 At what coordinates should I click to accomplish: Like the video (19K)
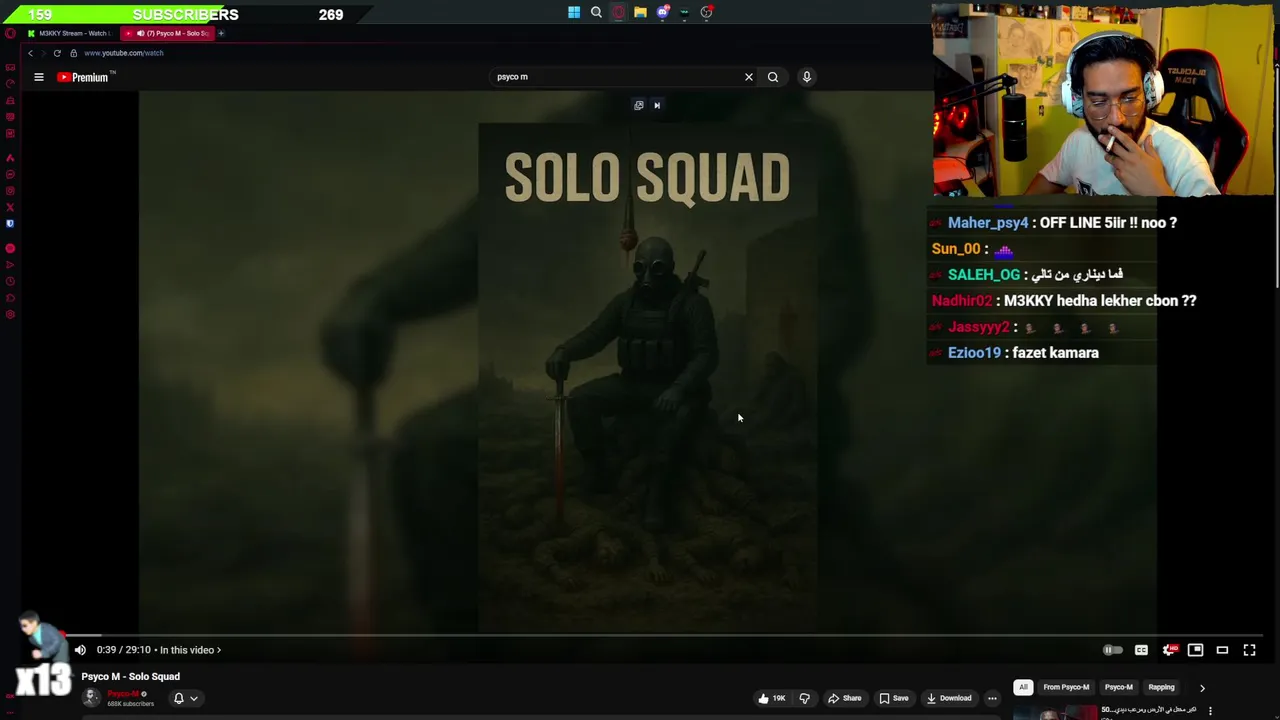click(771, 698)
